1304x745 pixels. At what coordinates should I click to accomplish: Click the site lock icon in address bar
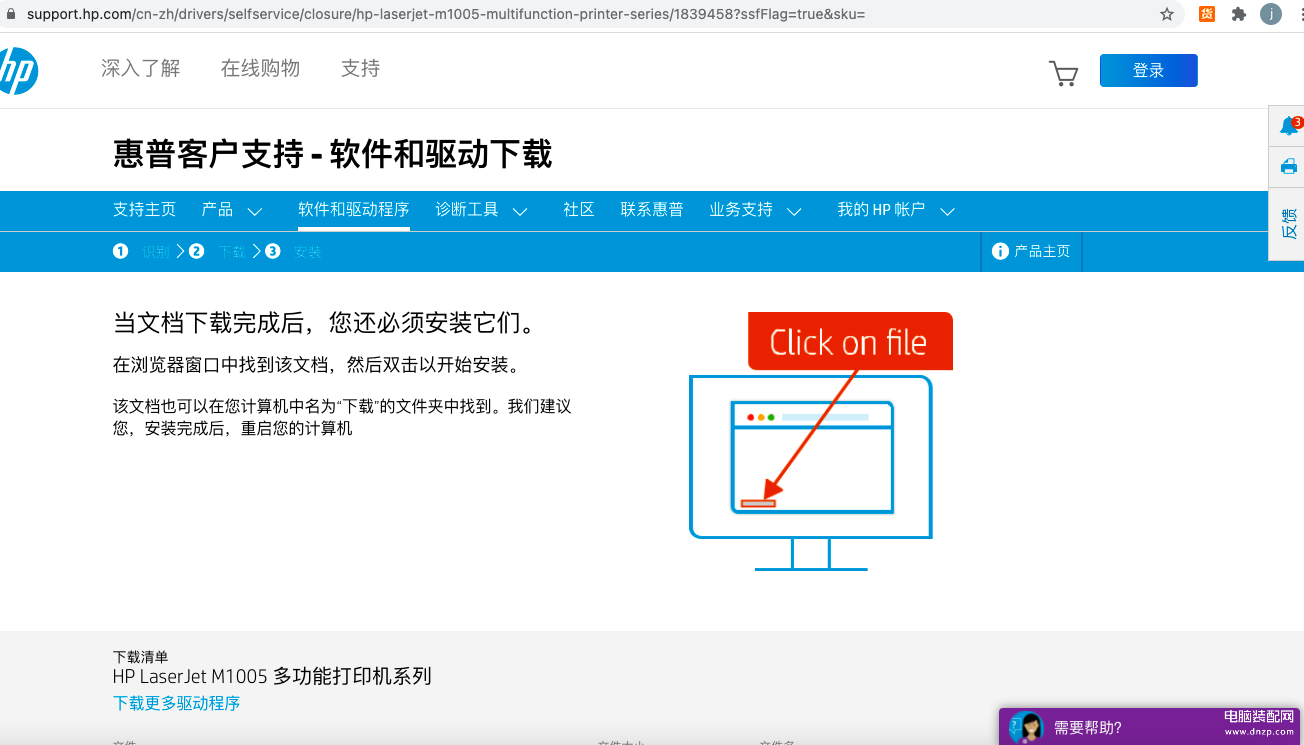(11, 14)
